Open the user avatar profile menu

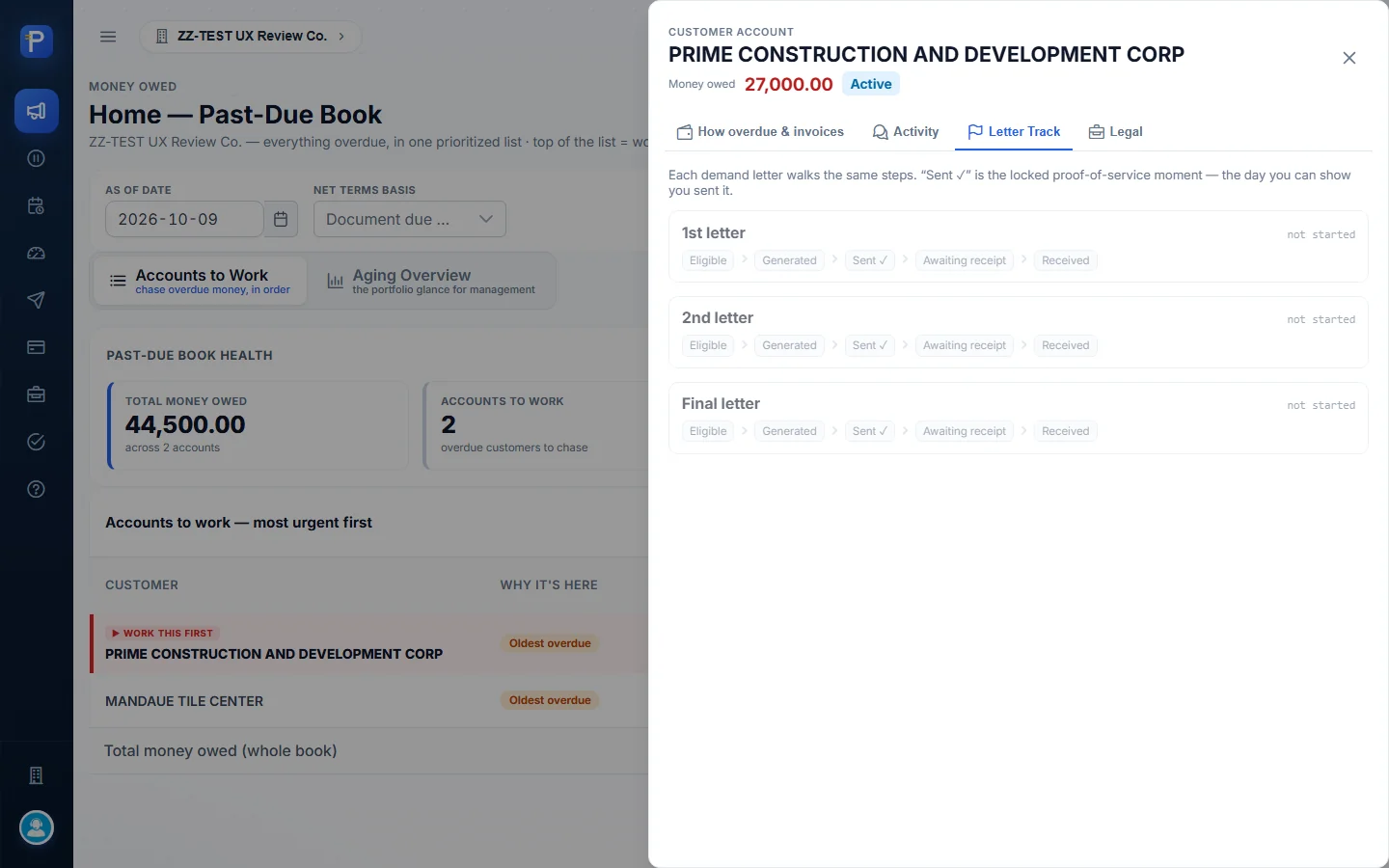coord(37,827)
